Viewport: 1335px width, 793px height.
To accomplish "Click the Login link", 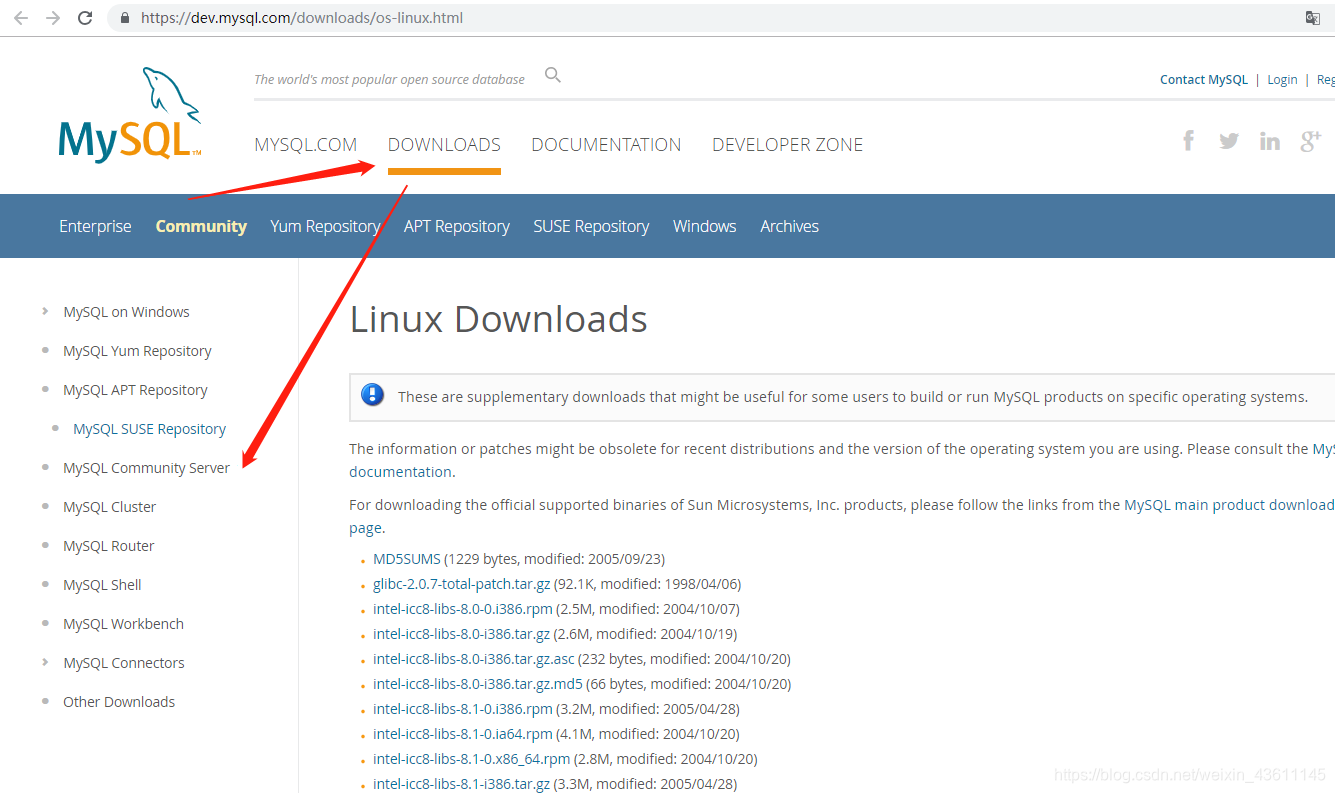I will (x=1282, y=80).
